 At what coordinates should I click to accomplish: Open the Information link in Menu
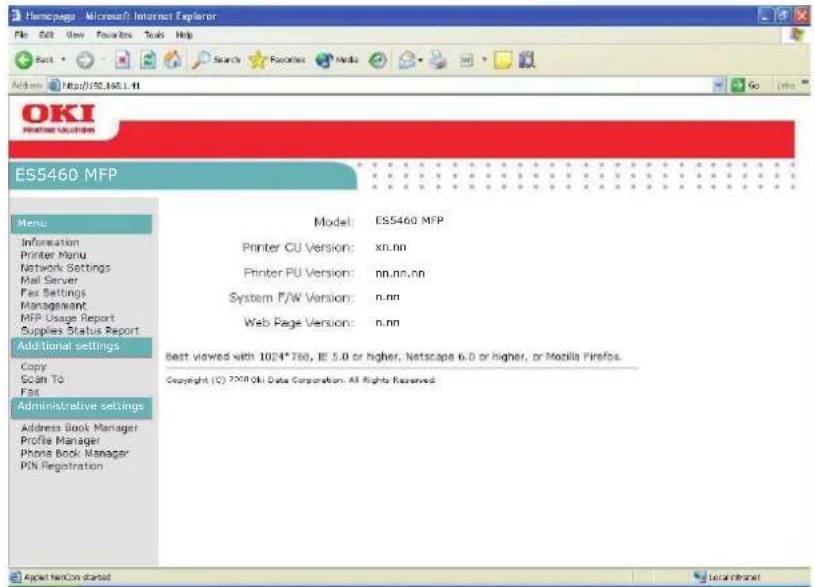50,242
